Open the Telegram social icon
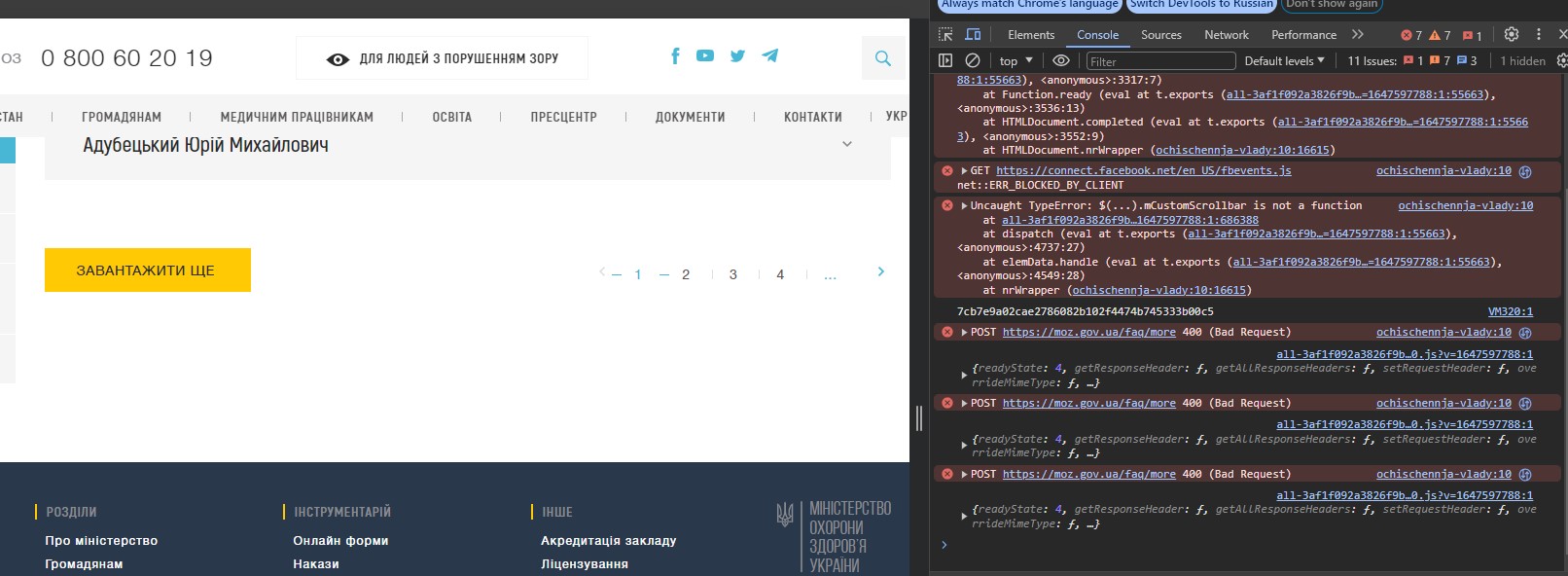1568x576 pixels. tap(769, 56)
